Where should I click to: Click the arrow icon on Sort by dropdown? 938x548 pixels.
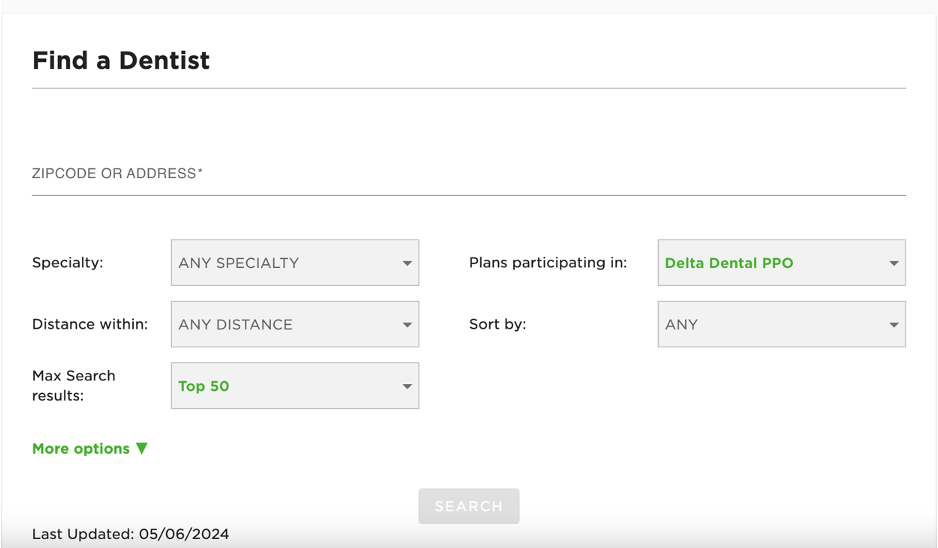[894, 326]
